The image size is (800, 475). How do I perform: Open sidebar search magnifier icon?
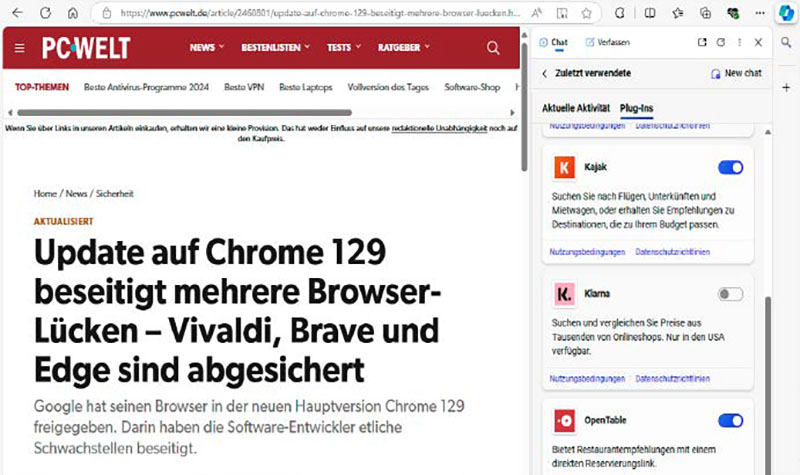pyautogui.click(x=786, y=43)
